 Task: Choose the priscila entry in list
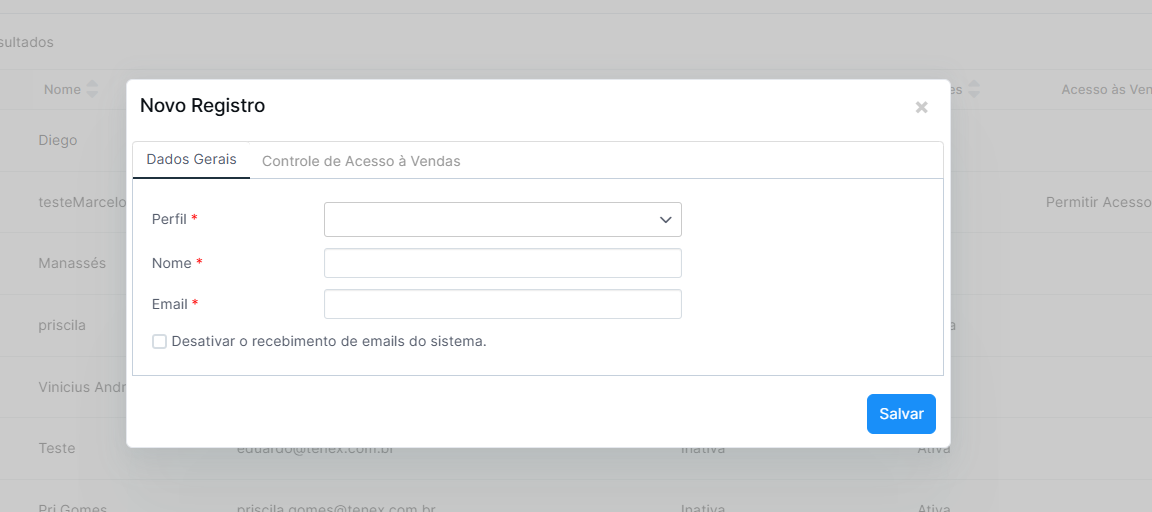click(62, 325)
